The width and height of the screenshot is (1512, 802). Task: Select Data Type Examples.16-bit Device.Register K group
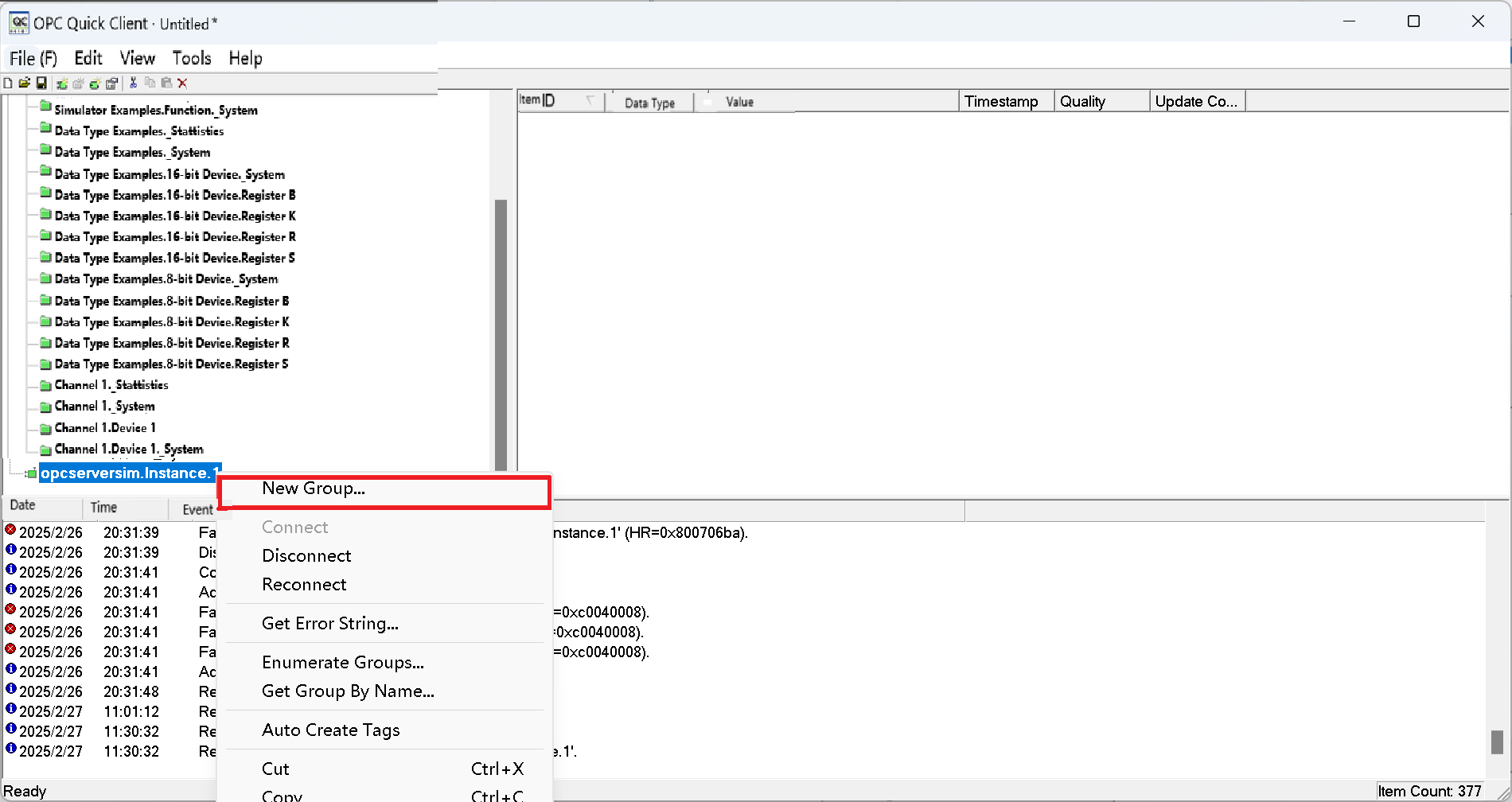click(x=174, y=216)
